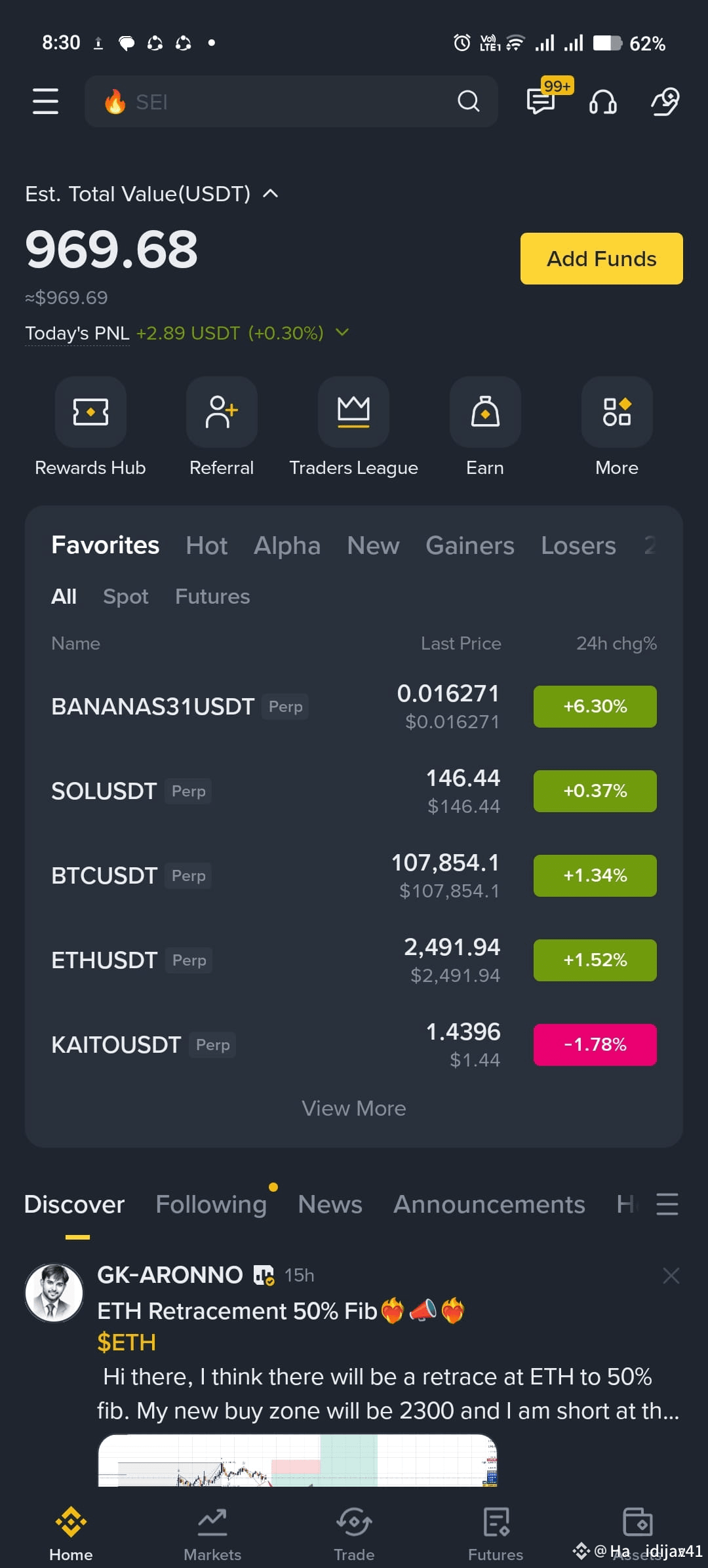The width and height of the screenshot is (708, 1568).
Task: Go to Markets in the bottom navigation
Action: point(212,1535)
